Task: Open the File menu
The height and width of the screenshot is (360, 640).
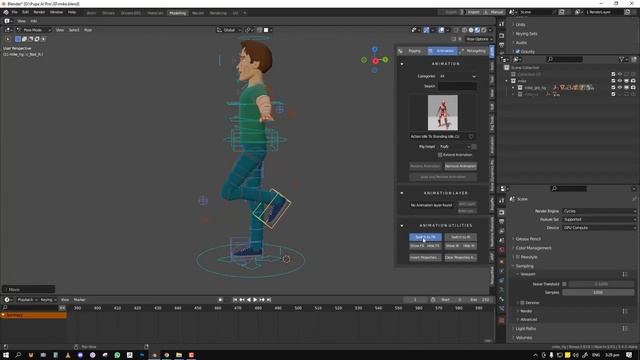Action: click(14, 12)
